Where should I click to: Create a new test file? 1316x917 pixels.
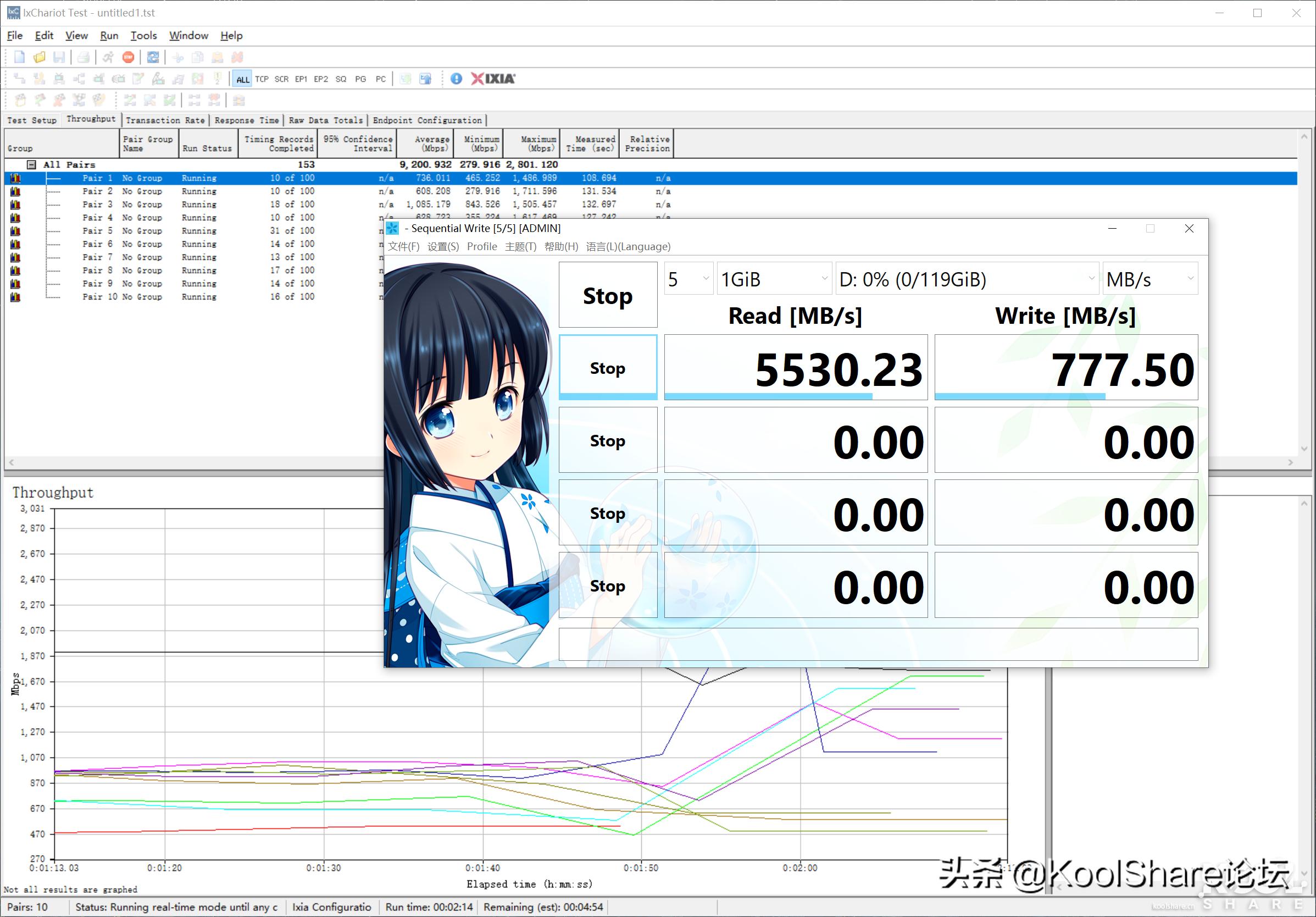[19, 57]
